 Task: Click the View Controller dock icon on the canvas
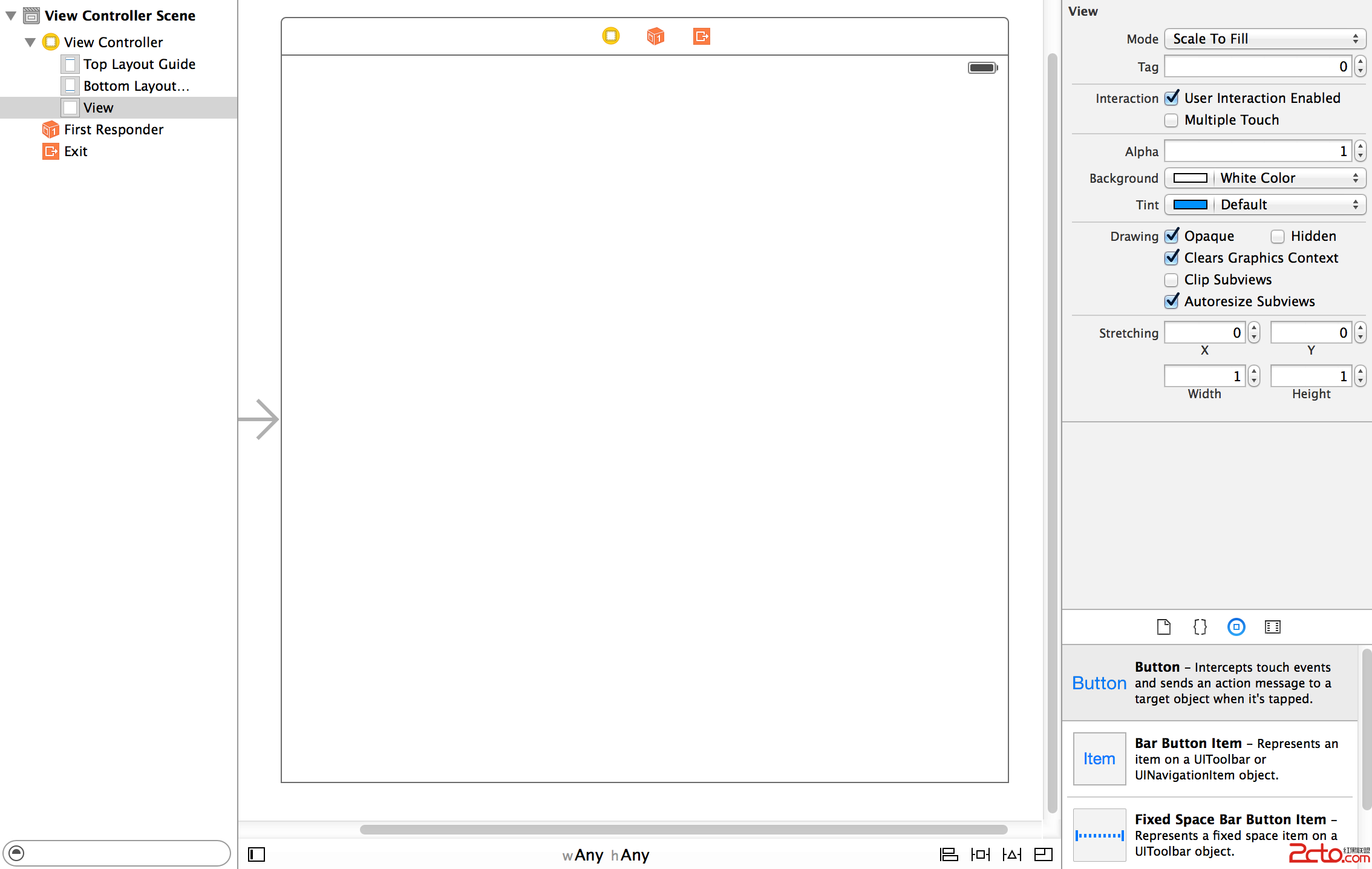point(611,36)
